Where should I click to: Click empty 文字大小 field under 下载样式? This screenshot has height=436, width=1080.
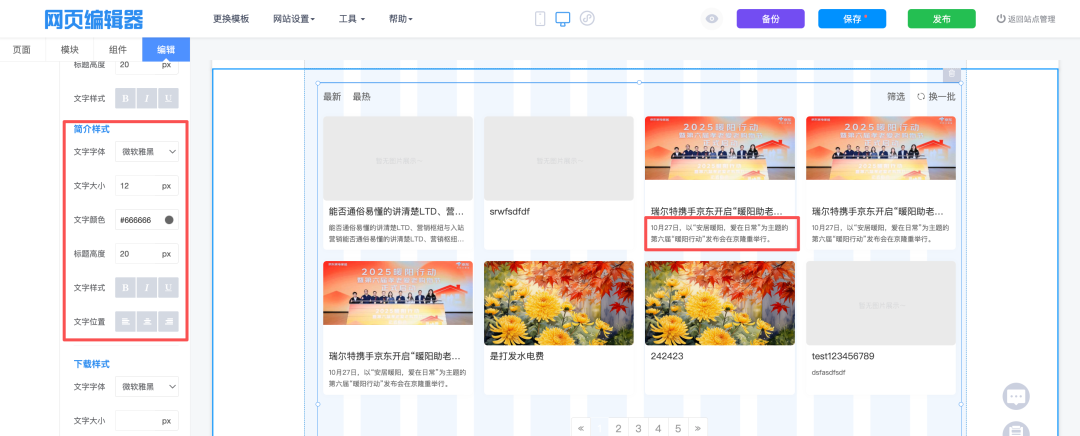(x=147, y=421)
